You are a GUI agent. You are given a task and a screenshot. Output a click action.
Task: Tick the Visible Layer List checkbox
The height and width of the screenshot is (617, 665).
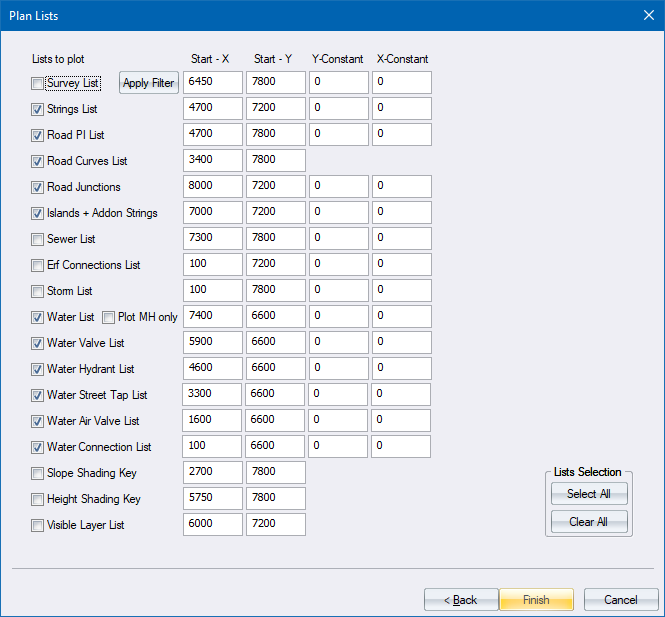(x=38, y=525)
